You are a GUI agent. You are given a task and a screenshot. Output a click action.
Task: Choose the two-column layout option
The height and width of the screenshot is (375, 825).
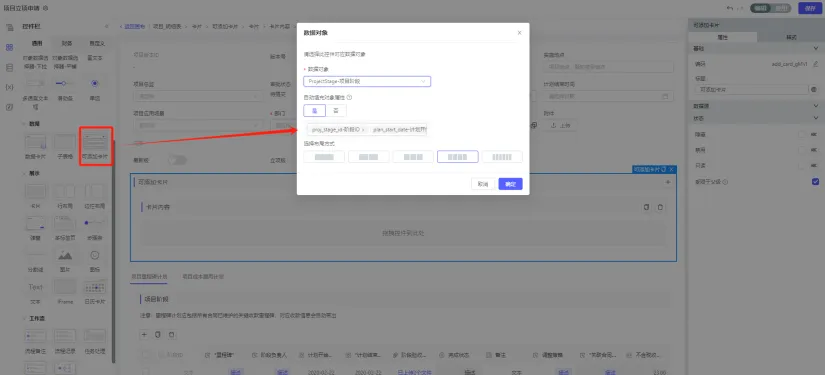pos(369,157)
